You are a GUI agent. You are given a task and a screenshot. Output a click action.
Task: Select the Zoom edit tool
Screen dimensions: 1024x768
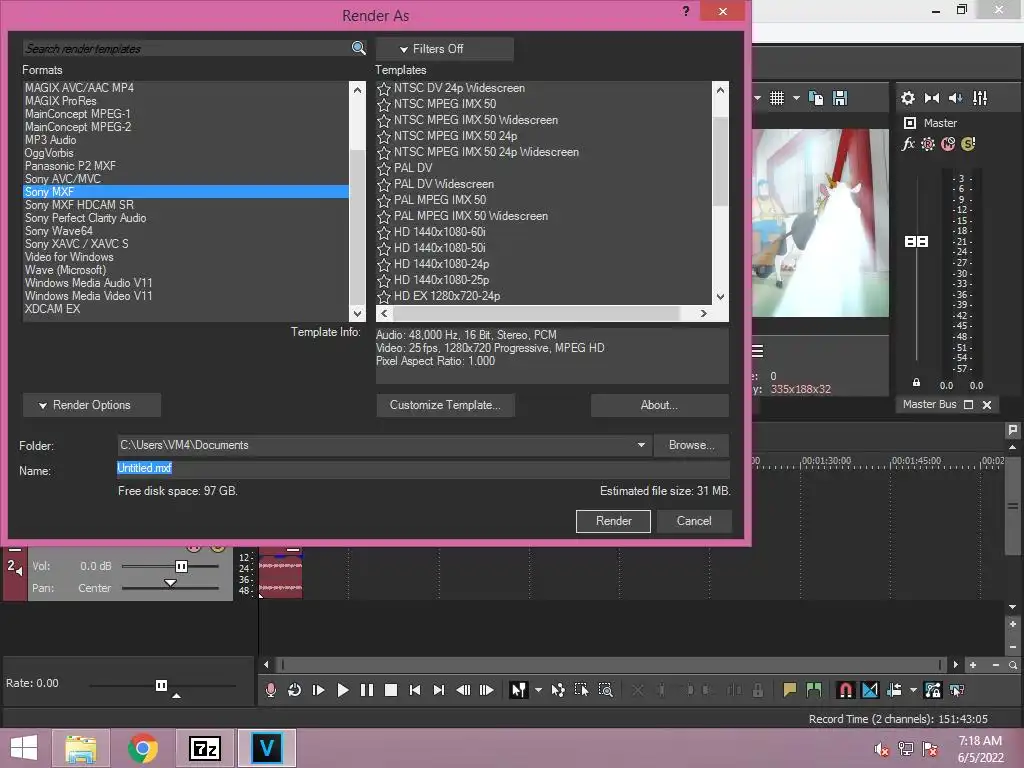[x=605, y=690]
